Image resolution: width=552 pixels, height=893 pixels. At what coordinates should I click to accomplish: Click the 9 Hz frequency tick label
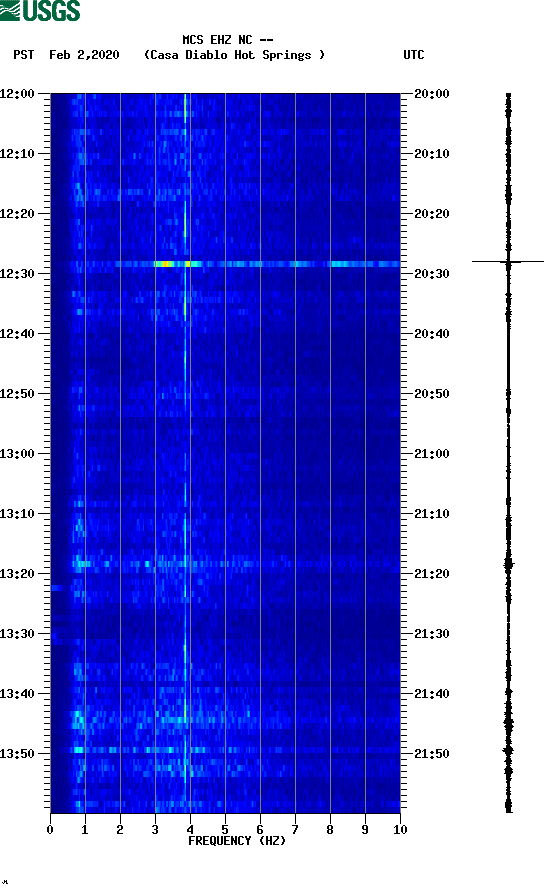coord(365,830)
